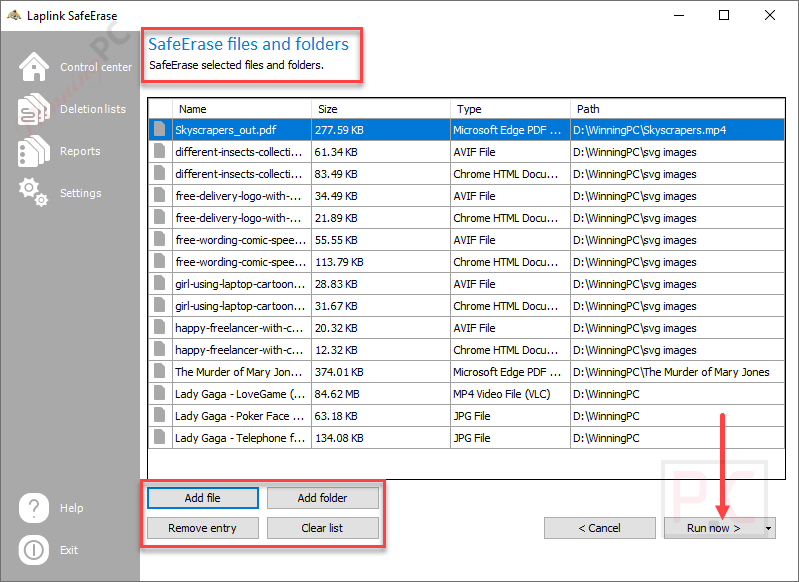Click the Add file button
Image resolution: width=799 pixels, height=582 pixels.
pyautogui.click(x=203, y=498)
